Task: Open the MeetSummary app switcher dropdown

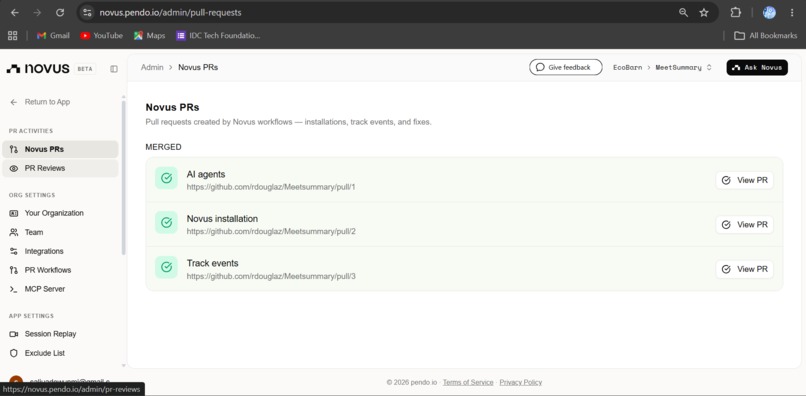Action: pos(683,67)
